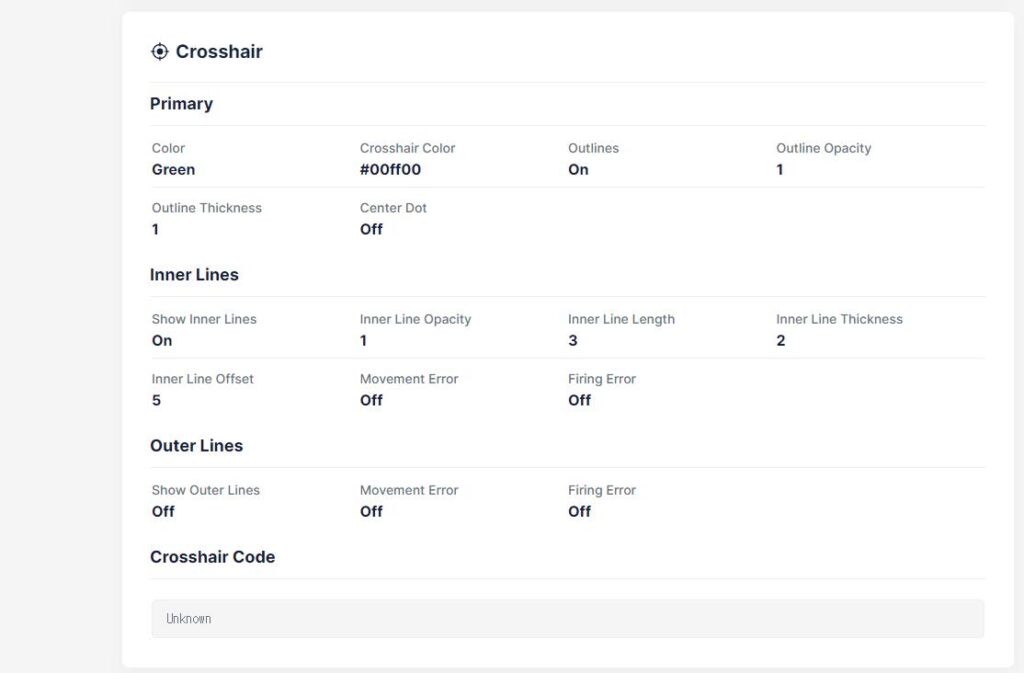Toggle the Outlines On value
The width and height of the screenshot is (1024, 673).
coord(578,170)
